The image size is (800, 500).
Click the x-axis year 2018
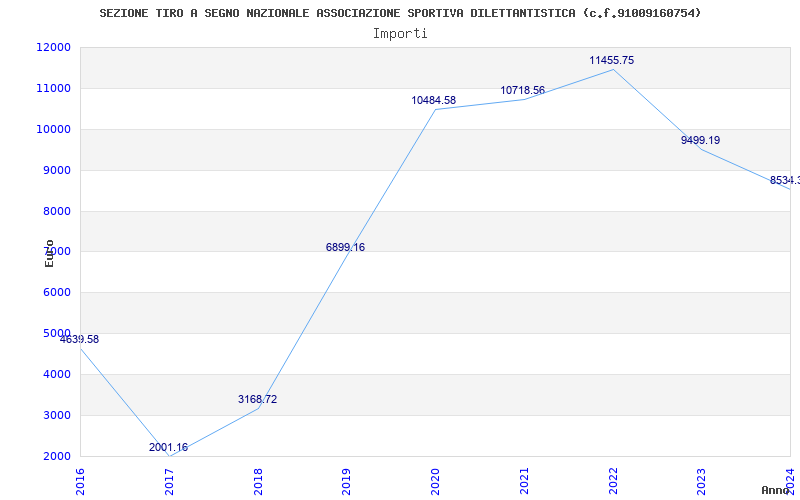pos(258,481)
